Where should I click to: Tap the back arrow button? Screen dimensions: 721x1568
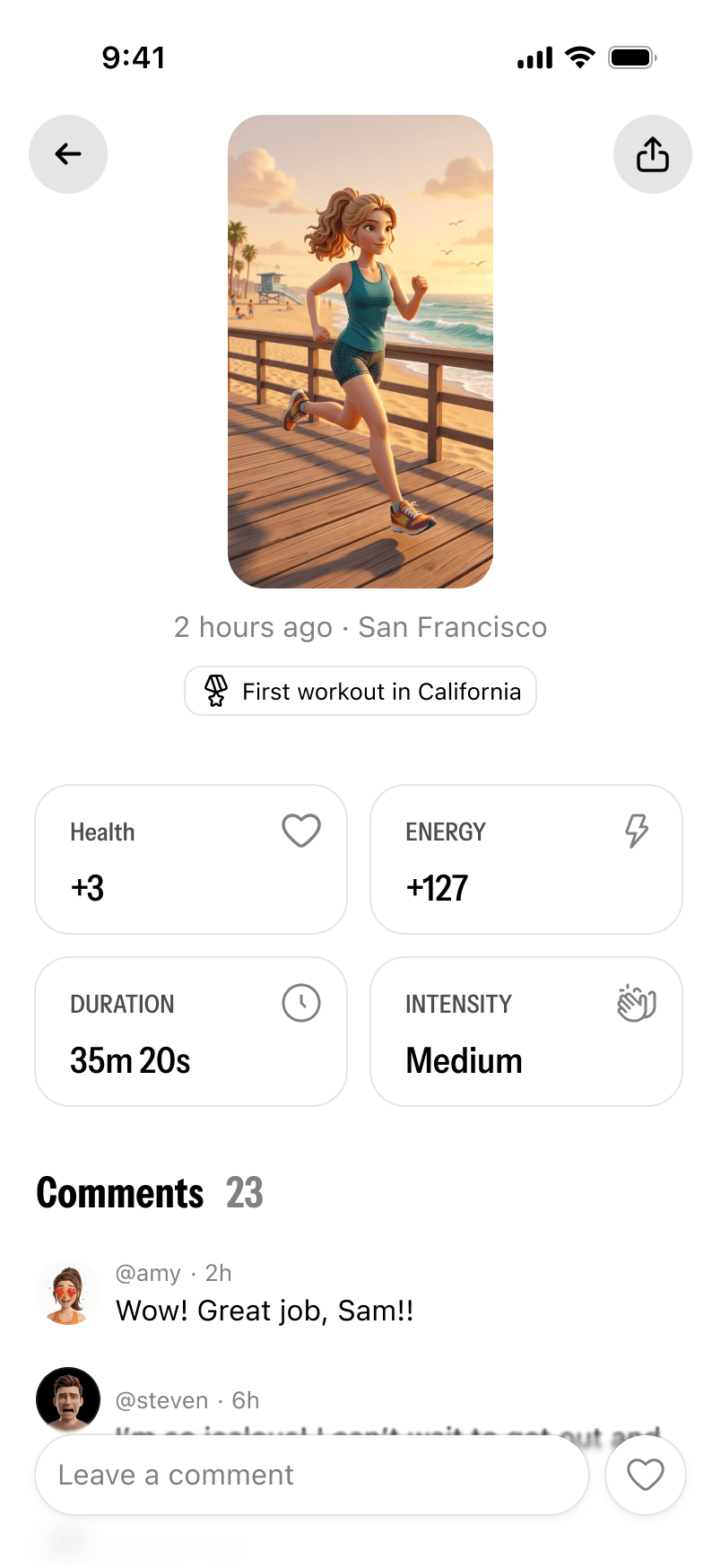68,154
